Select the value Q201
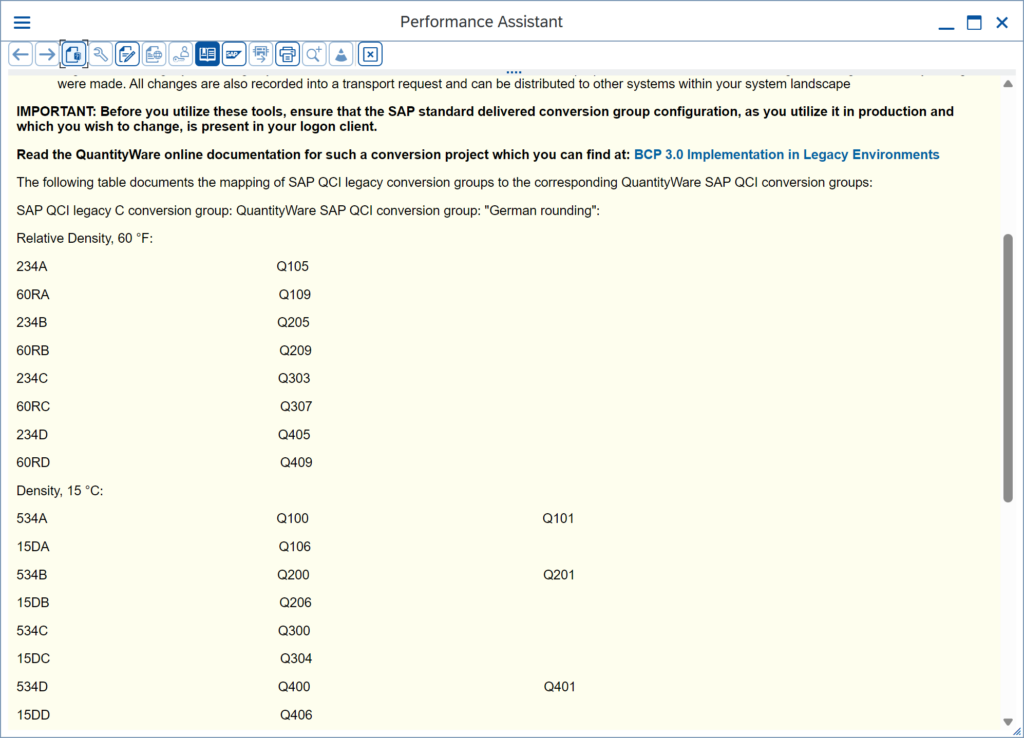The width and height of the screenshot is (1024, 738). [559, 575]
